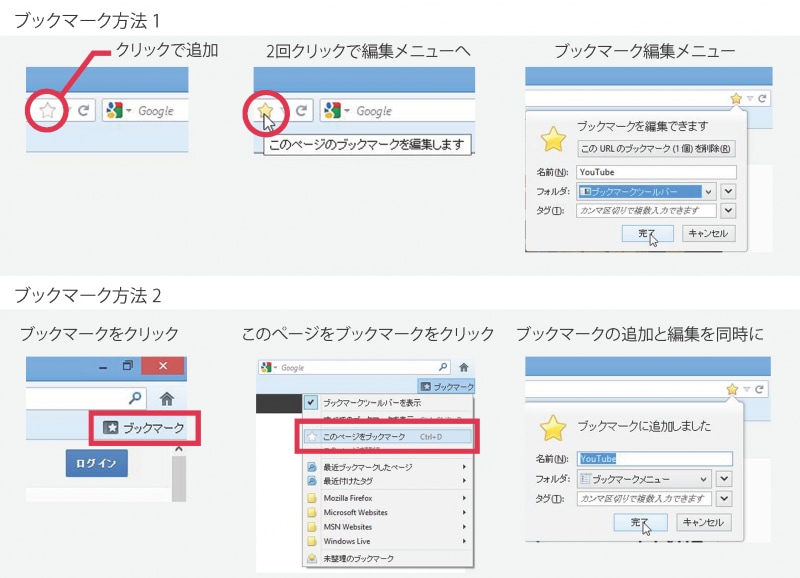
Task: Click magnifier icon above bookmark menu list
Action: coord(443,367)
